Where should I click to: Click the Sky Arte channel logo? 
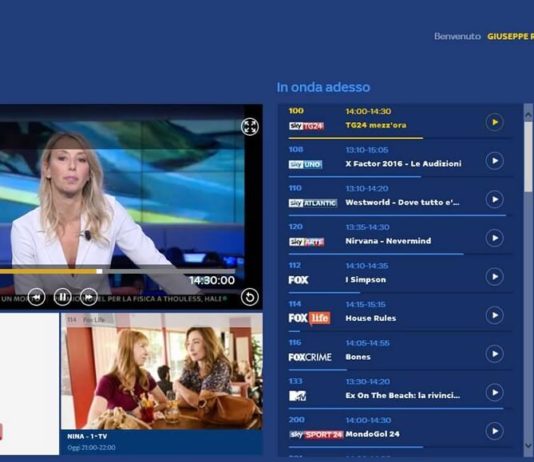click(306, 242)
